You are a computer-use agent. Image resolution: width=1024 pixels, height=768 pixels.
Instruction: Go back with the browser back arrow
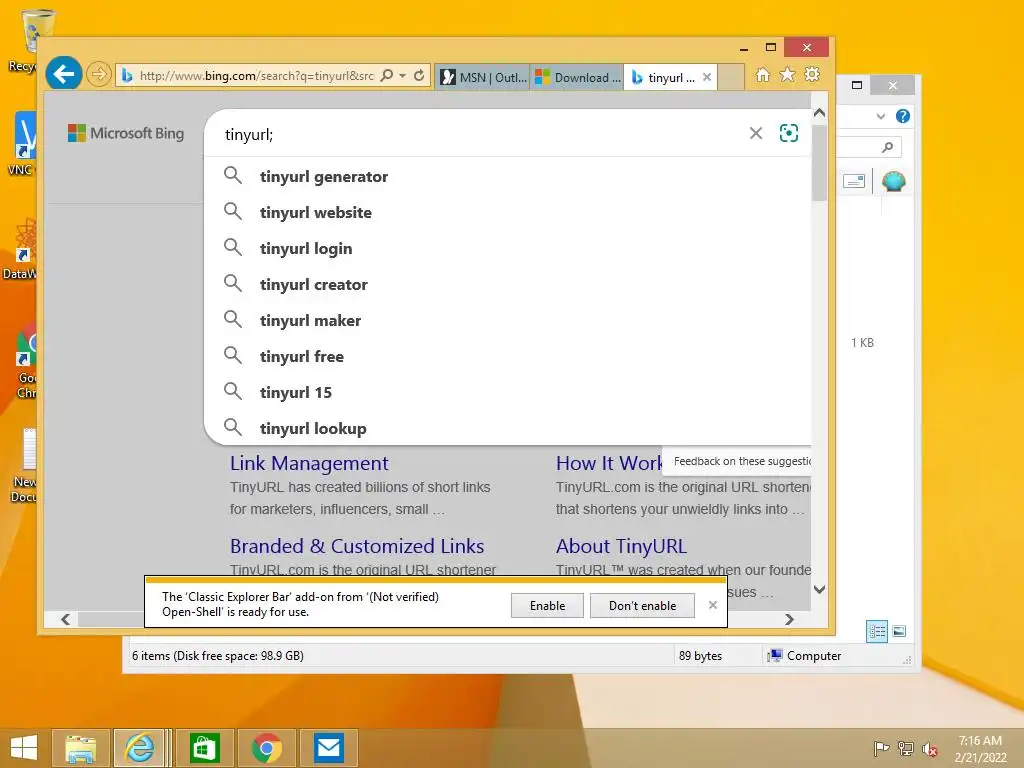[x=63, y=74]
